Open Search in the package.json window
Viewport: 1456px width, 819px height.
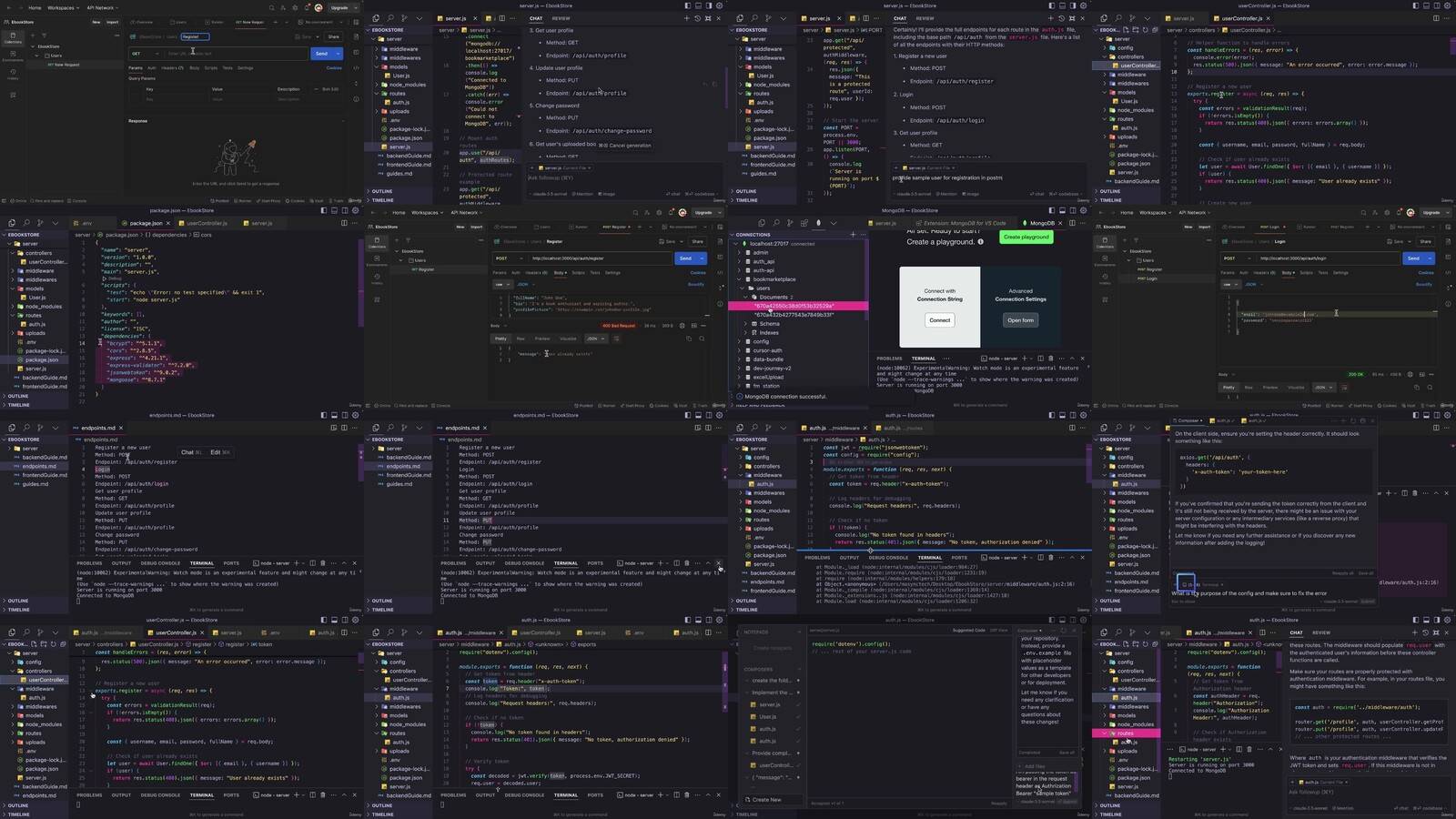click(x=26, y=223)
